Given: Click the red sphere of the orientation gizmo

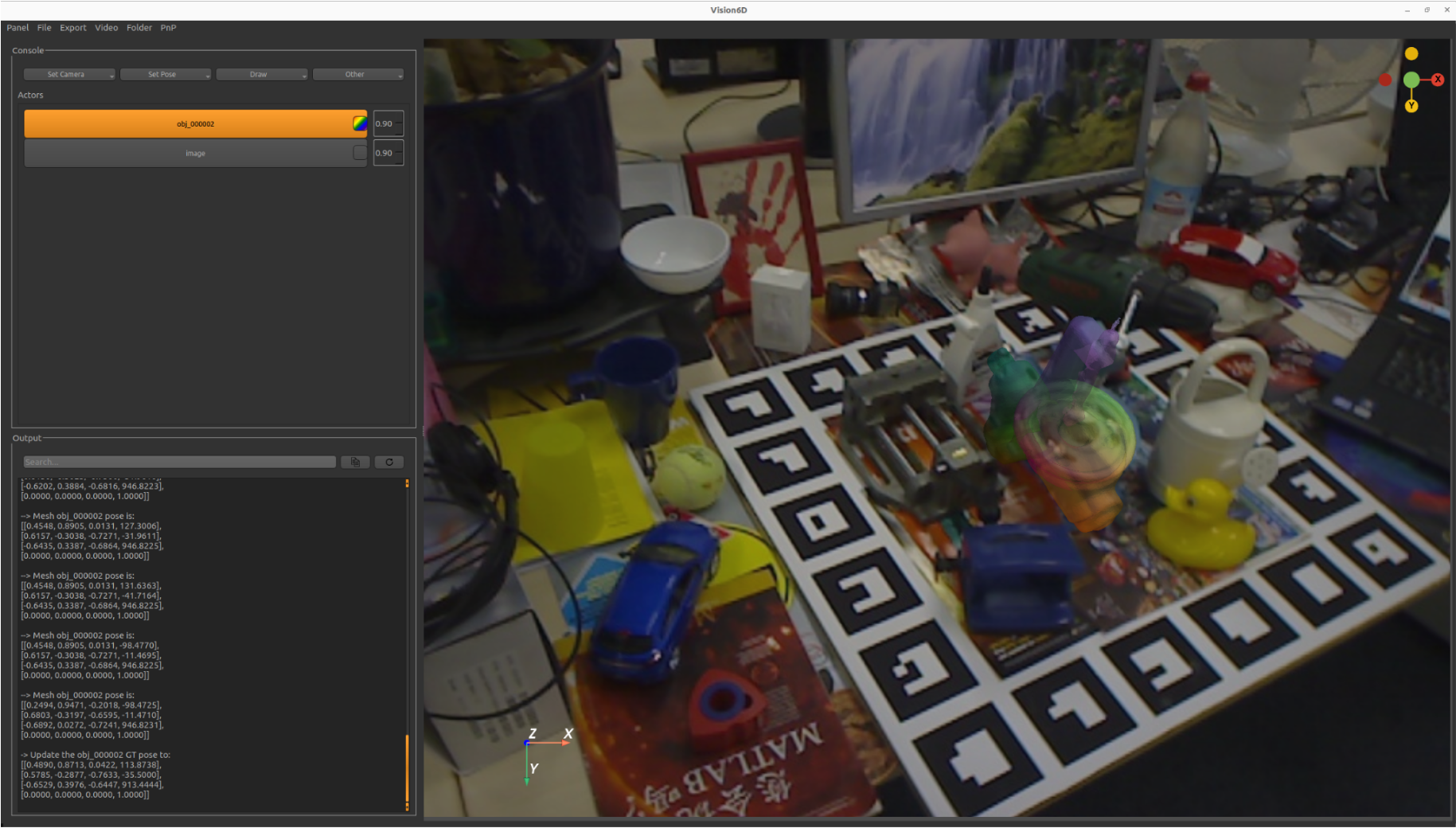Looking at the screenshot, I should click(x=1386, y=80).
